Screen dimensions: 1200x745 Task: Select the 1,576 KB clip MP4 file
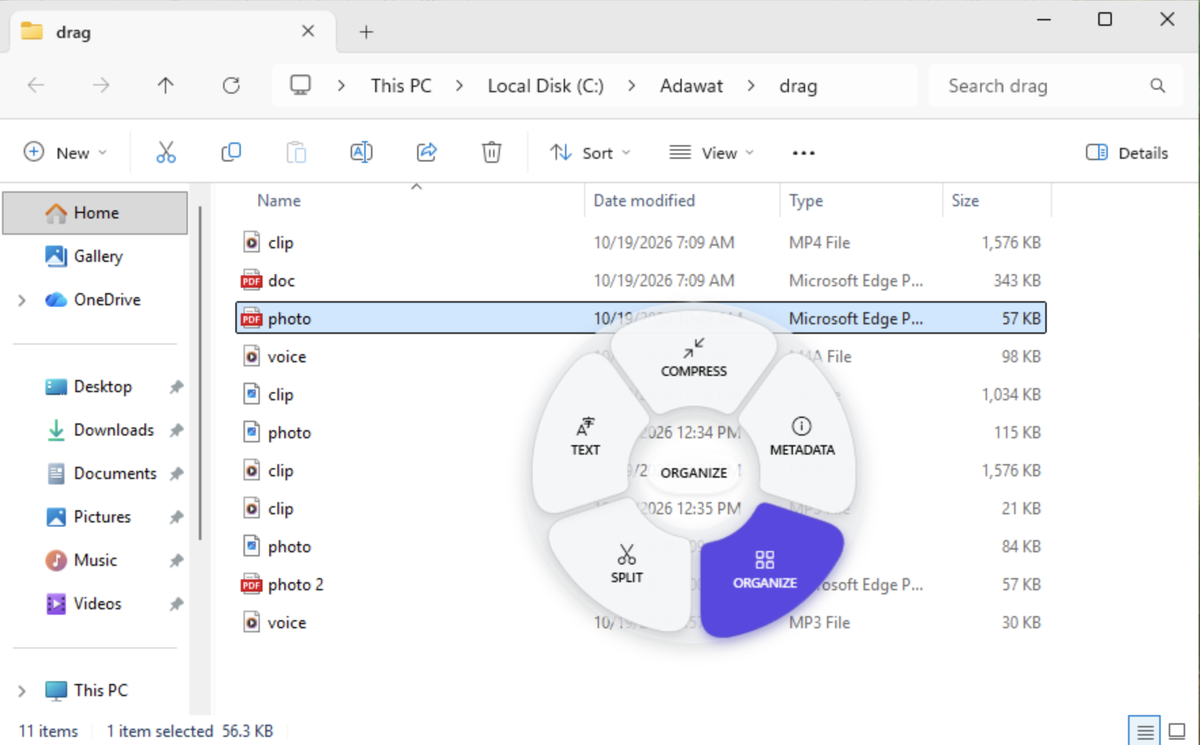(x=641, y=243)
